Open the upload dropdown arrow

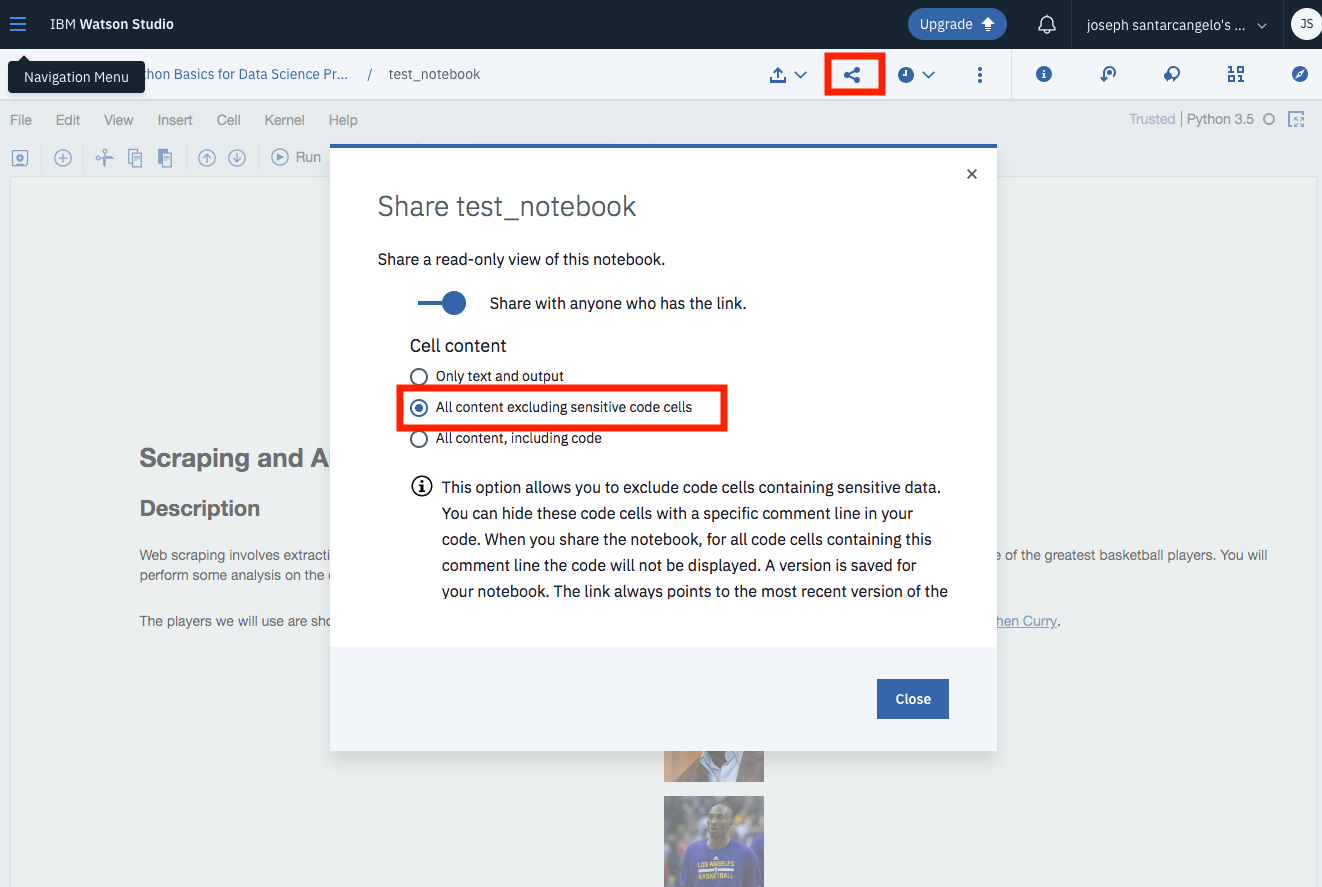coord(800,74)
